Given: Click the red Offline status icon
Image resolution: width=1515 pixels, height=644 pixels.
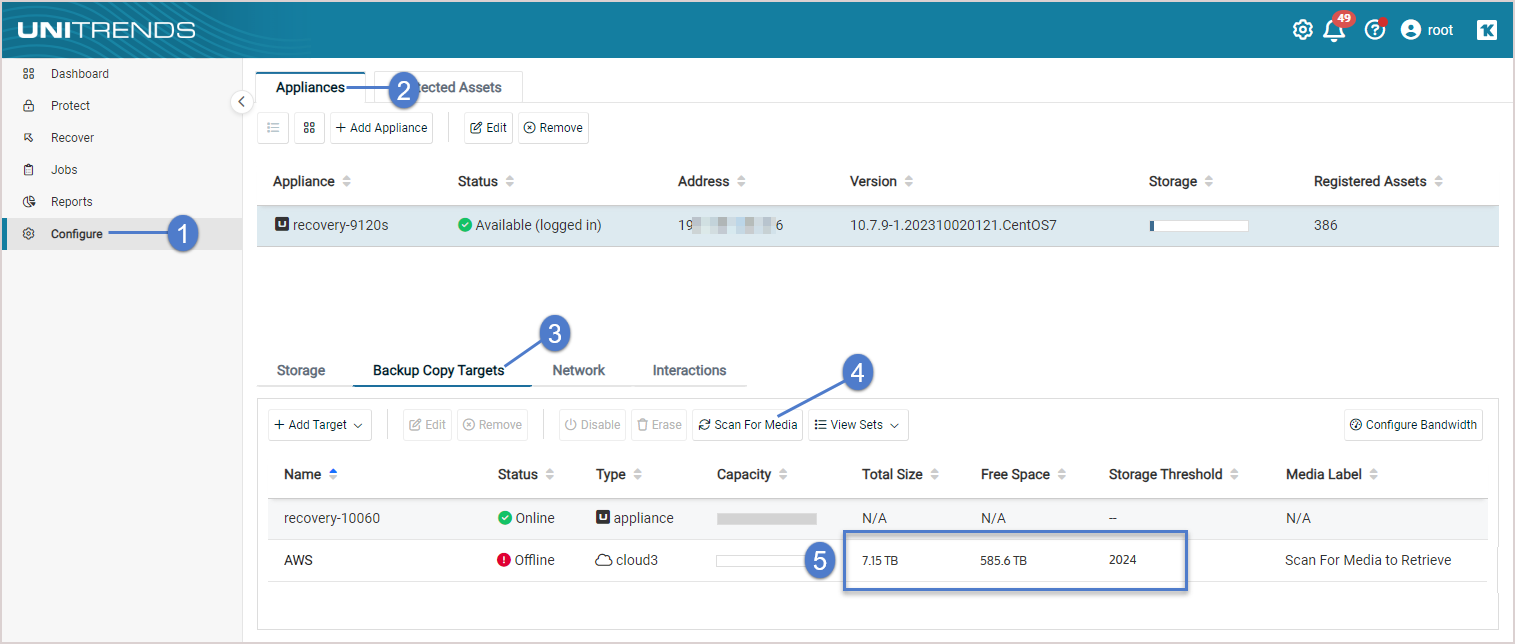Looking at the screenshot, I should 504,560.
